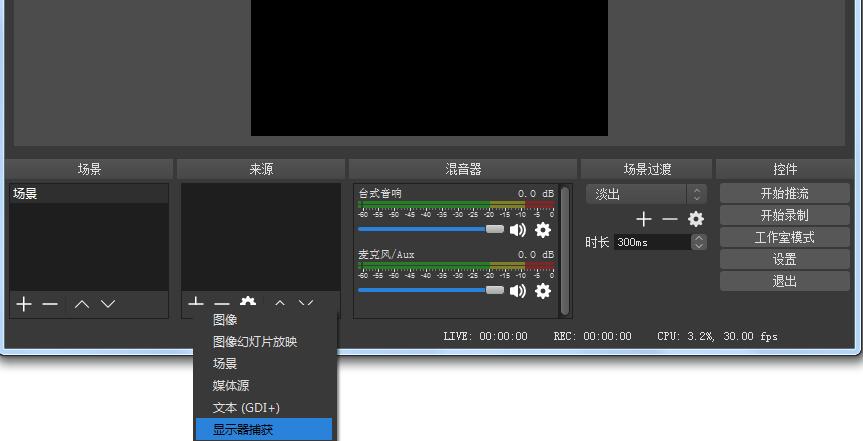Click the 时长 300ms duration field
The height and width of the screenshot is (441, 863).
(x=652, y=242)
